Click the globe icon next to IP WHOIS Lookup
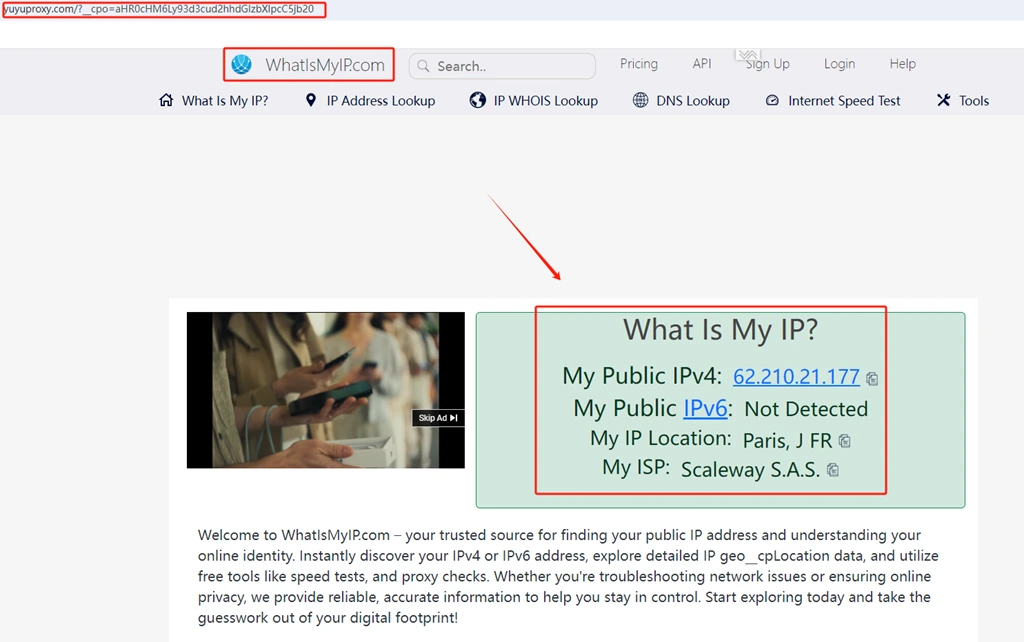Screen dimensions: 1024x642 pos(478,100)
